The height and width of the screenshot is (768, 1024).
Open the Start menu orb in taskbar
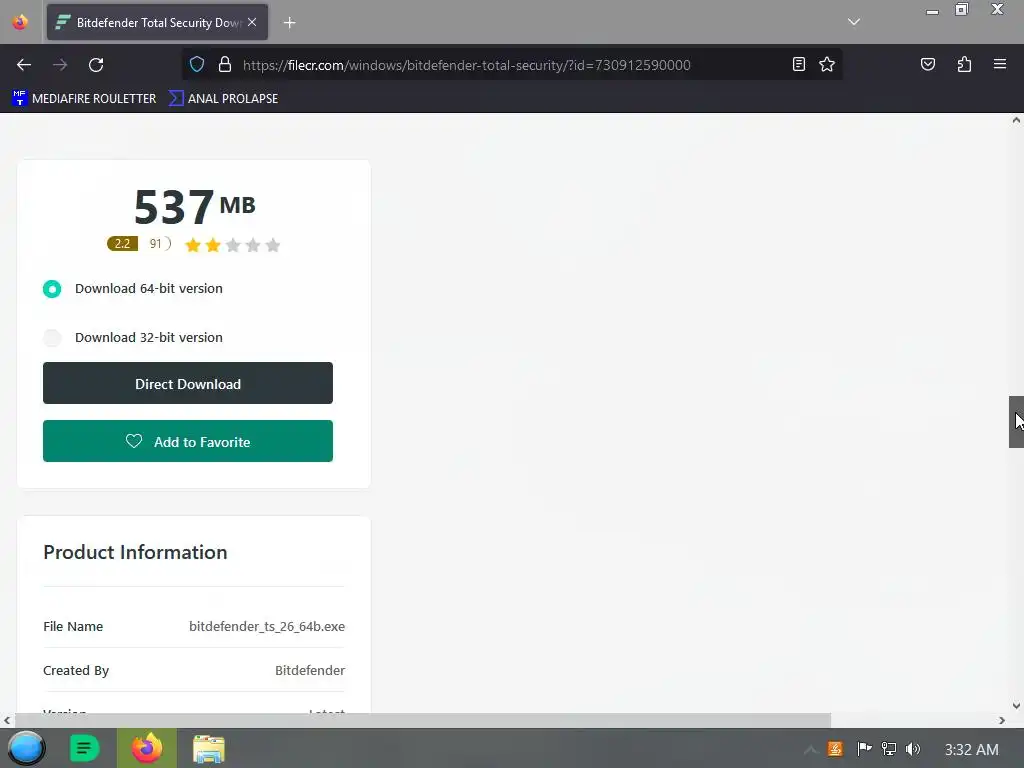point(26,748)
